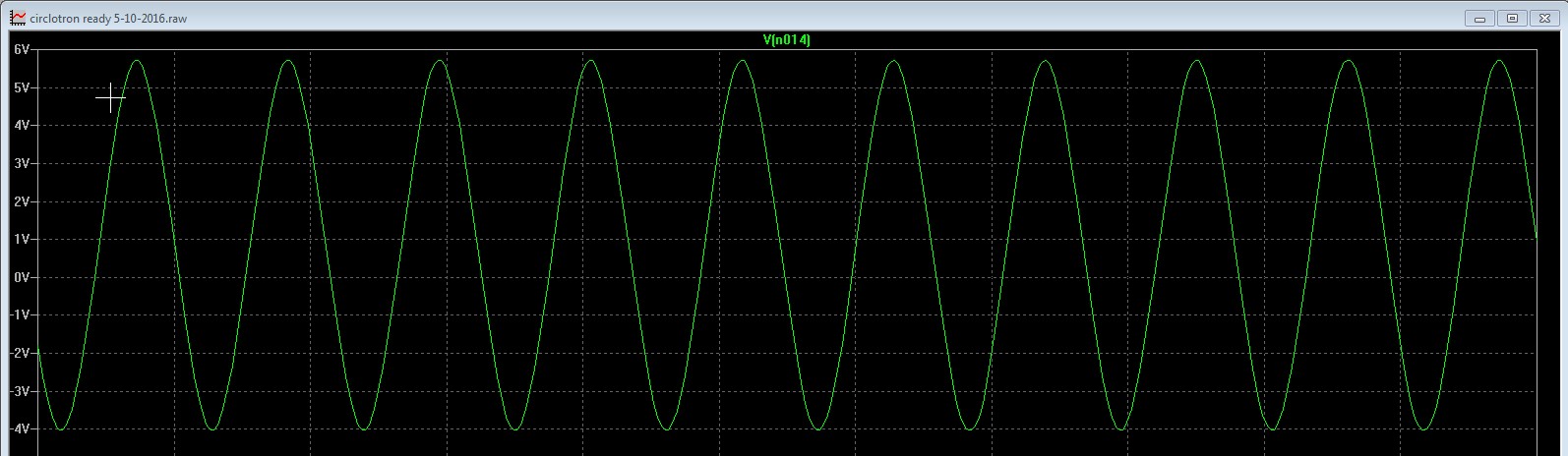
Task: Close the circlotron waveform window
Action: coord(1543,18)
